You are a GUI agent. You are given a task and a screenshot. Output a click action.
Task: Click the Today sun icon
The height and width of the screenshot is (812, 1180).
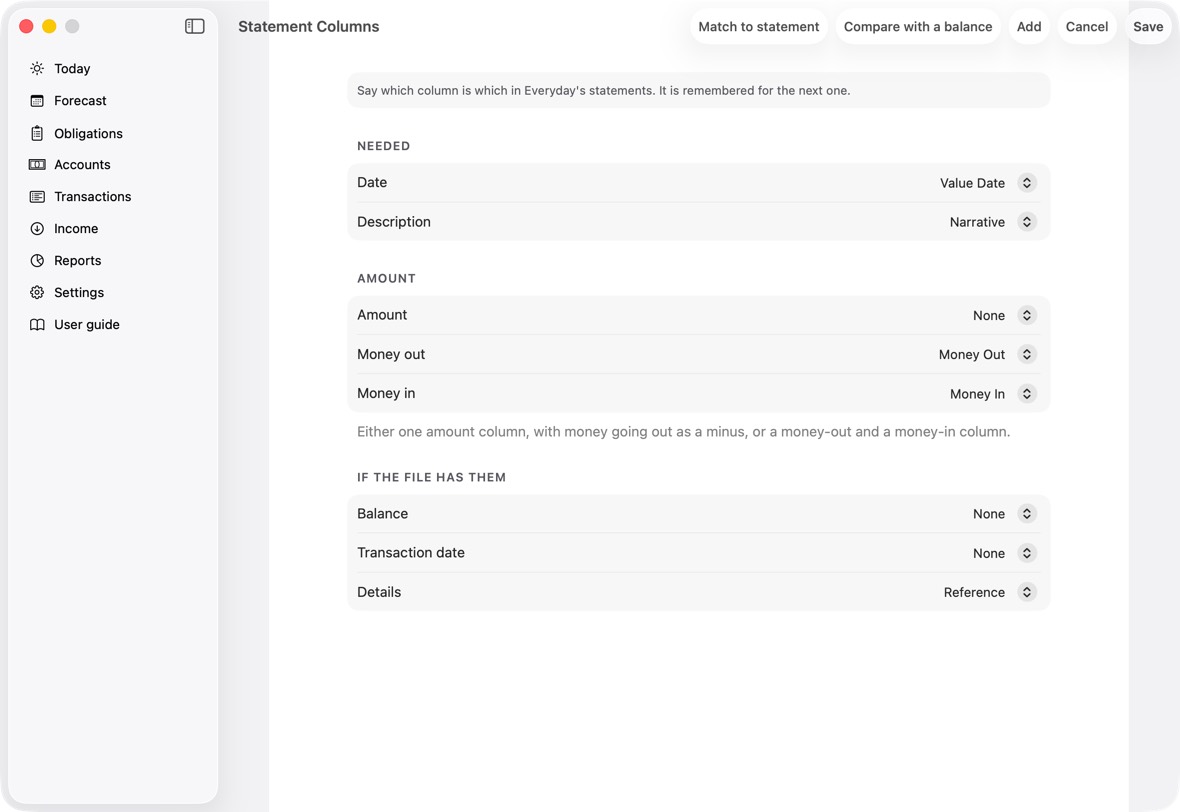click(37, 68)
